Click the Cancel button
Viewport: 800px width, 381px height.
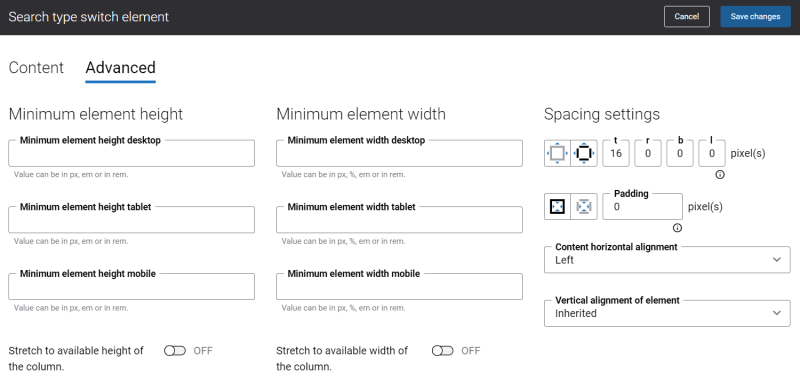[x=687, y=16]
